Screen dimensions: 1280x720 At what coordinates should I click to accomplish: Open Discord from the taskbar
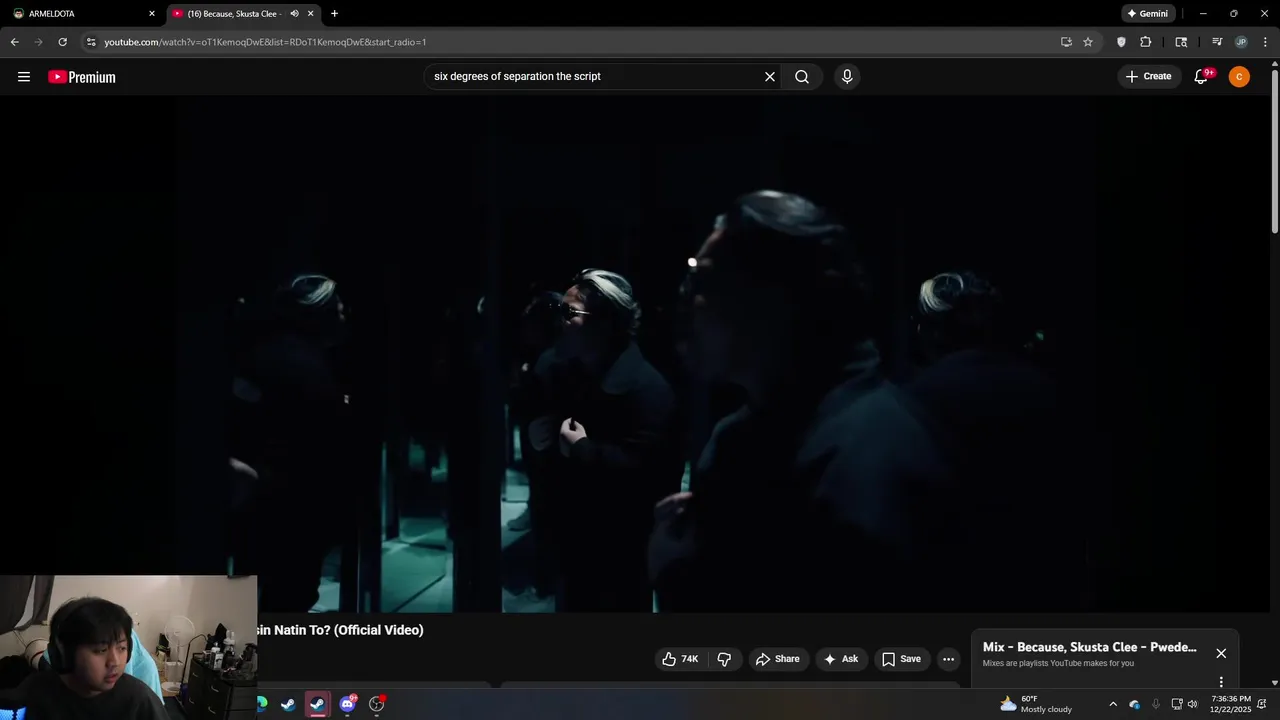click(x=347, y=704)
